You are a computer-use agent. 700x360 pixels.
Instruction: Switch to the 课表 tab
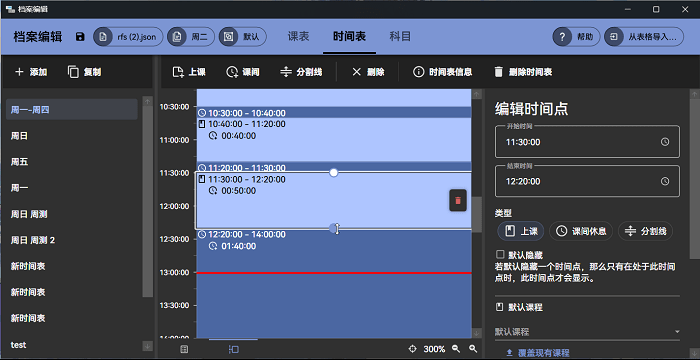(298, 37)
